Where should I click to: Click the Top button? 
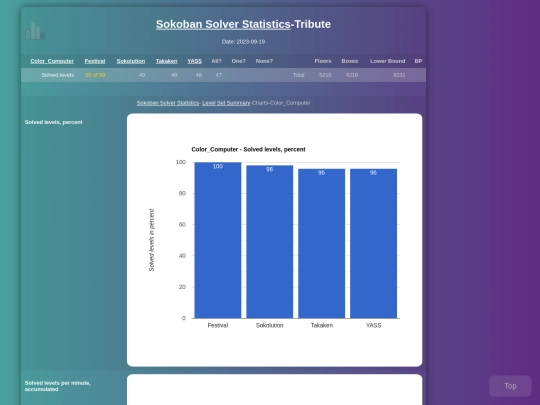coord(510,386)
